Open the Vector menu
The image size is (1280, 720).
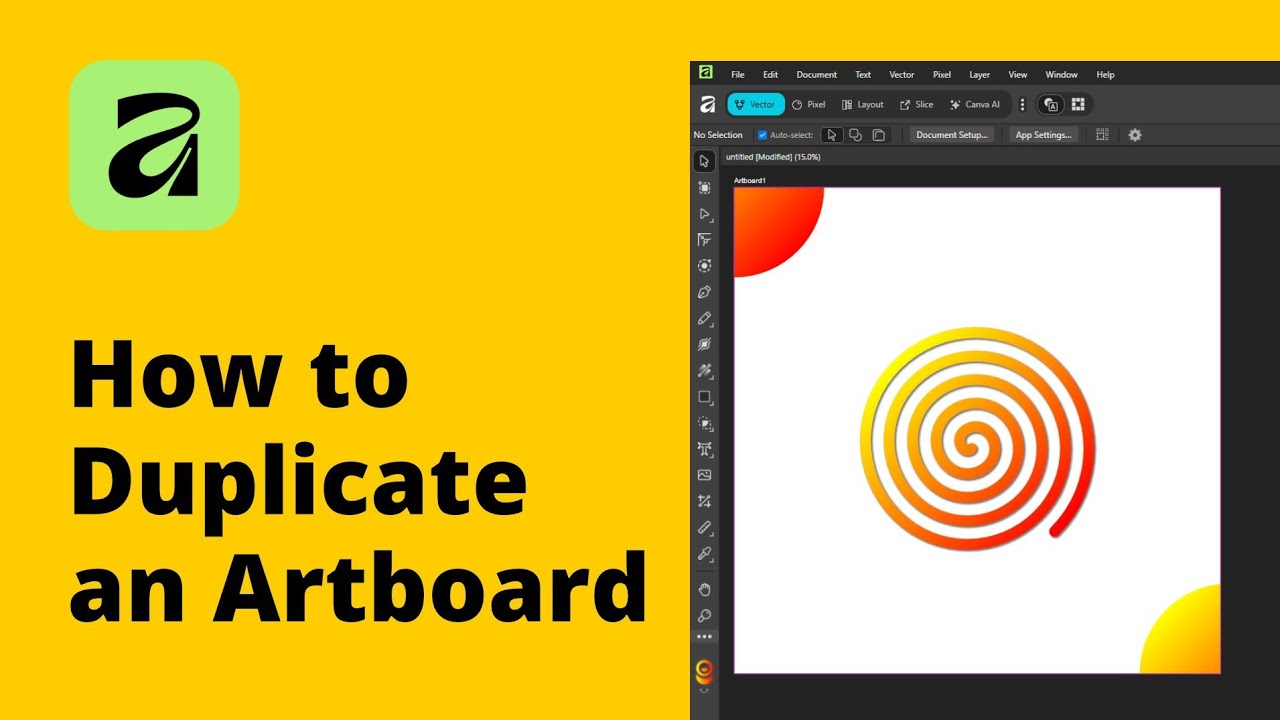pyautogui.click(x=901, y=74)
